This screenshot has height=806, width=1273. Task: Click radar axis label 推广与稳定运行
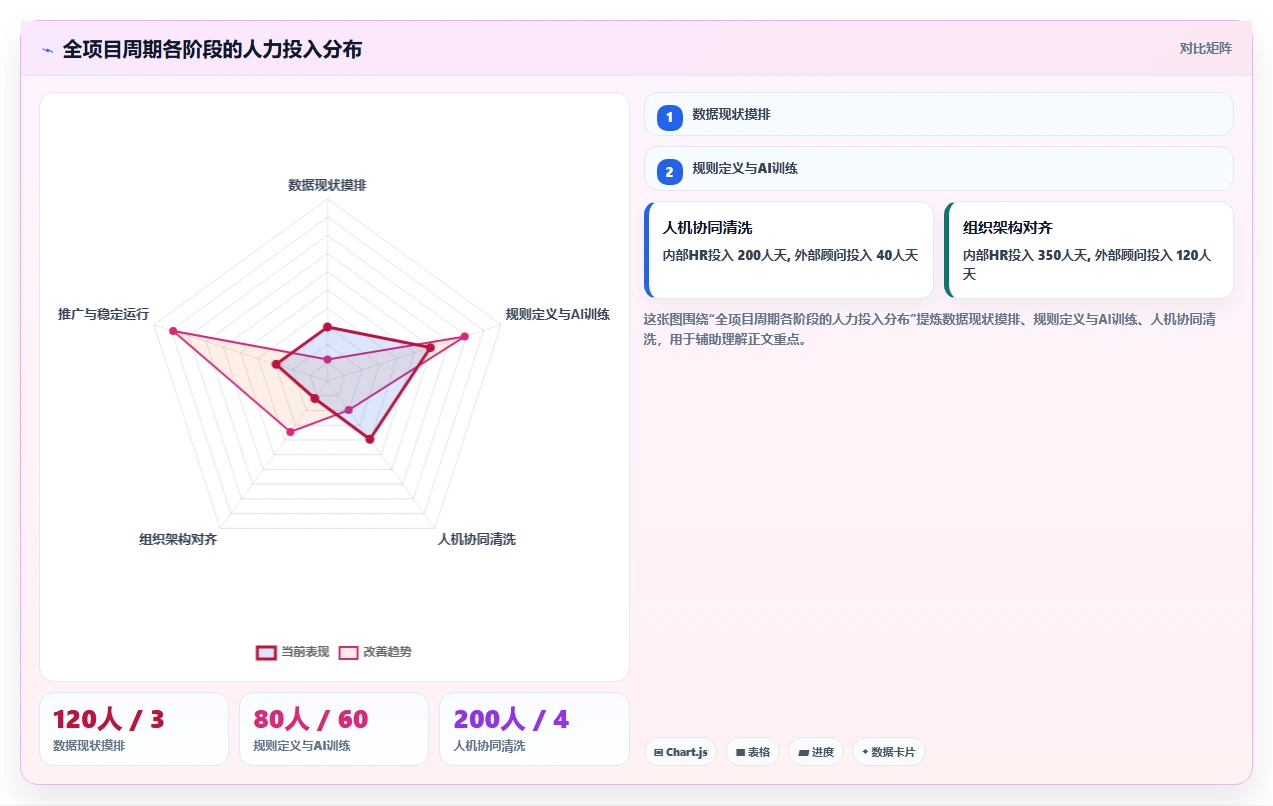pyautogui.click(x=104, y=314)
